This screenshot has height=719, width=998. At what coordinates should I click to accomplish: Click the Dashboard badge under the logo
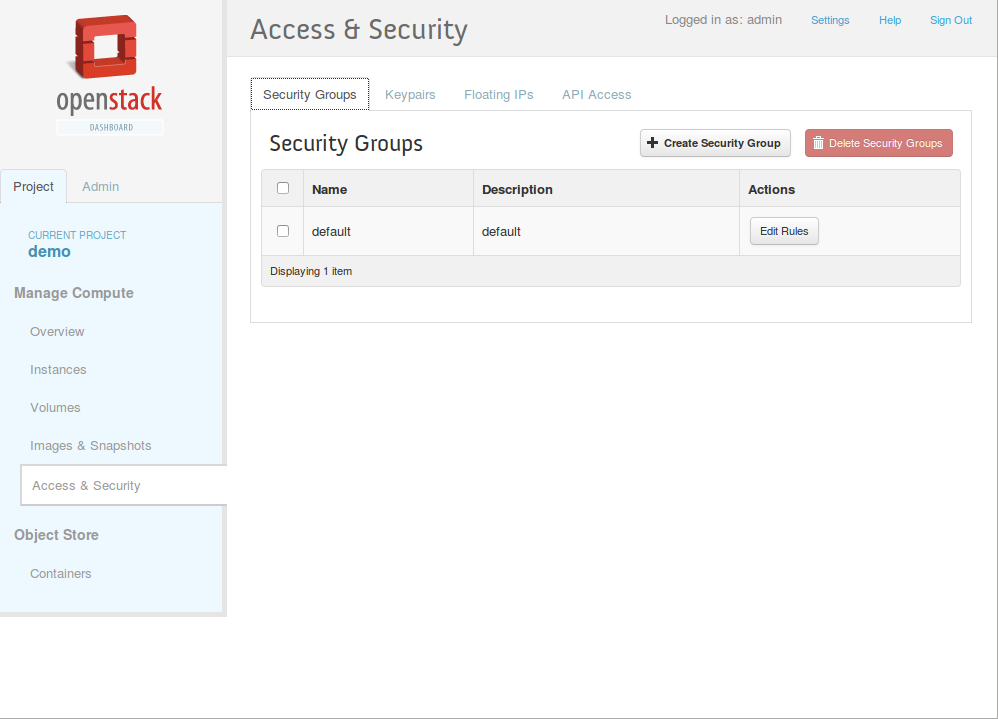coord(110,127)
